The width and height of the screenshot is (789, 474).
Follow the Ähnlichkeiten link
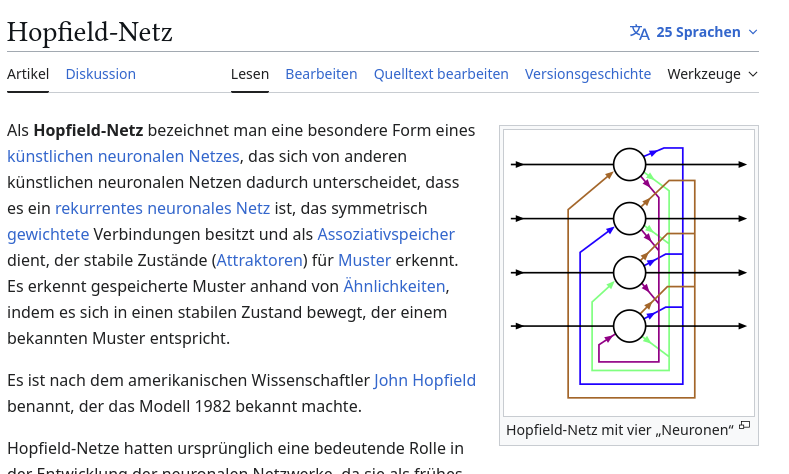(x=394, y=286)
